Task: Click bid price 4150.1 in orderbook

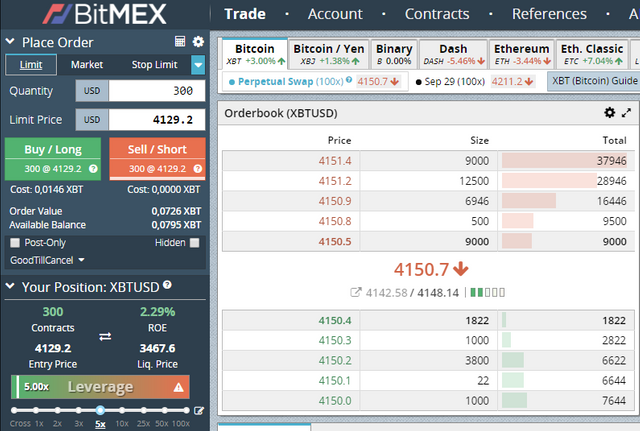Action: pyautogui.click(x=335, y=381)
